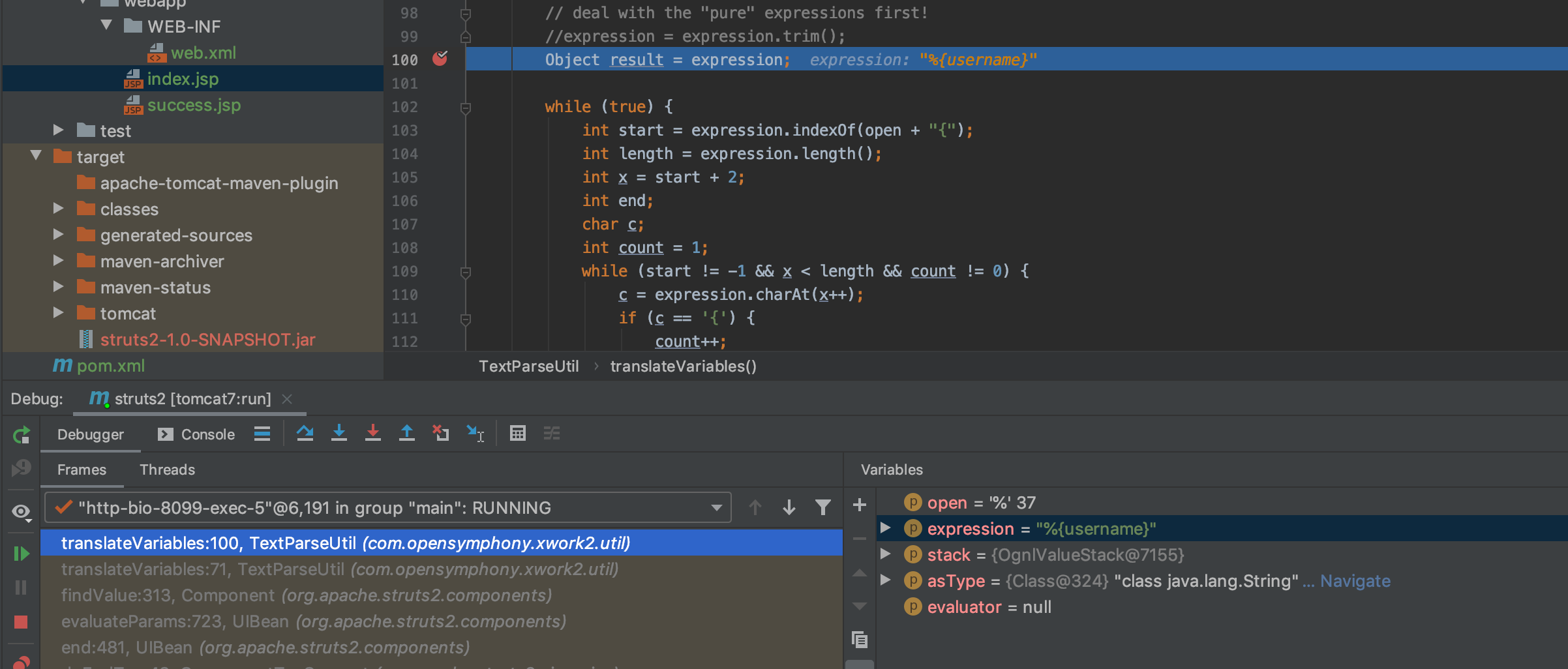The image size is (1568, 669).
Task: Expand the maven-archiver folder
Action: pyautogui.click(x=58, y=260)
